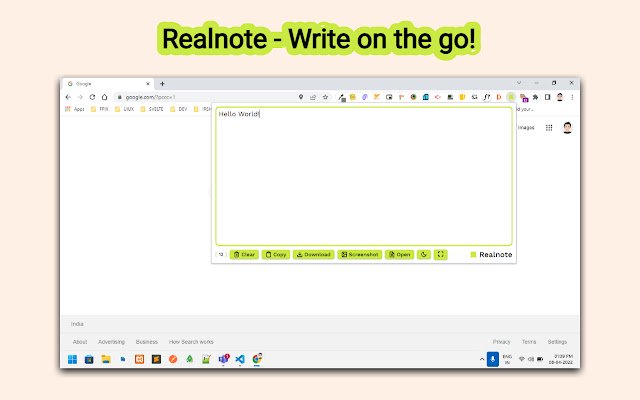Reload the Google page
Screen dimensions: 640x400
click(92, 97)
